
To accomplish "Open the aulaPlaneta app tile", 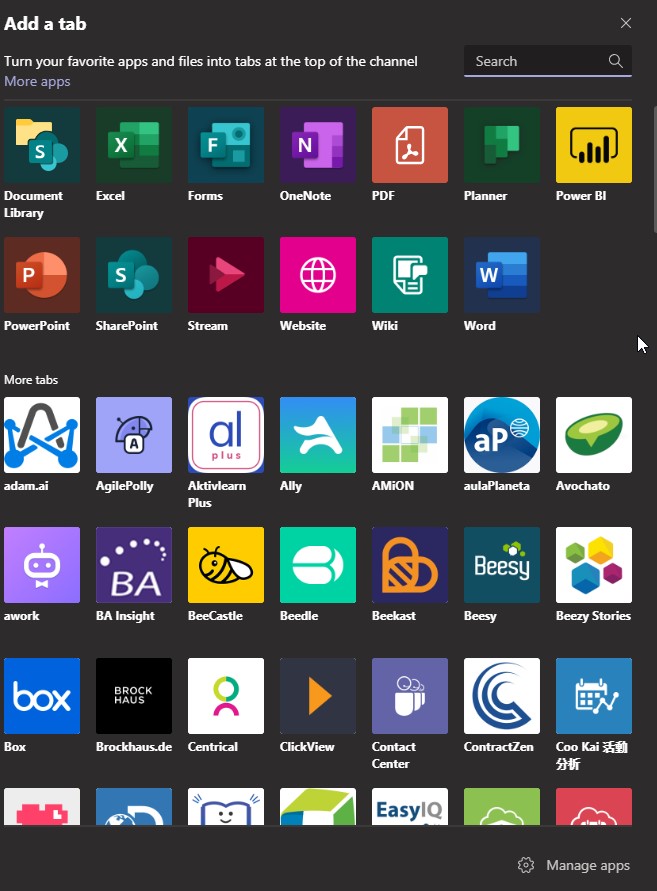I will click(x=502, y=435).
